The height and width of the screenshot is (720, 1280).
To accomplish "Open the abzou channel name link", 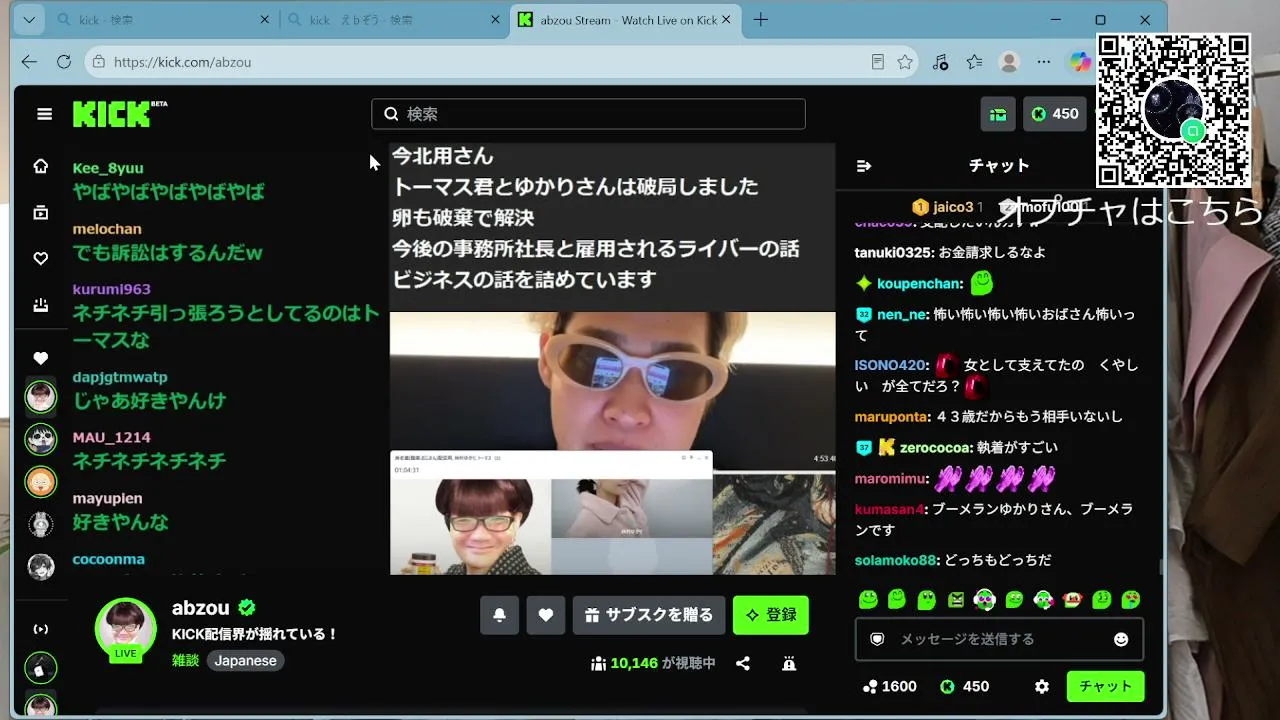I will pos(201,608).
